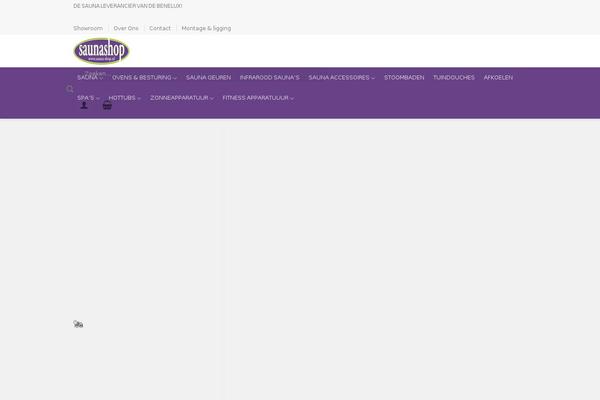Click the Zoeken search field

point(95,73)
